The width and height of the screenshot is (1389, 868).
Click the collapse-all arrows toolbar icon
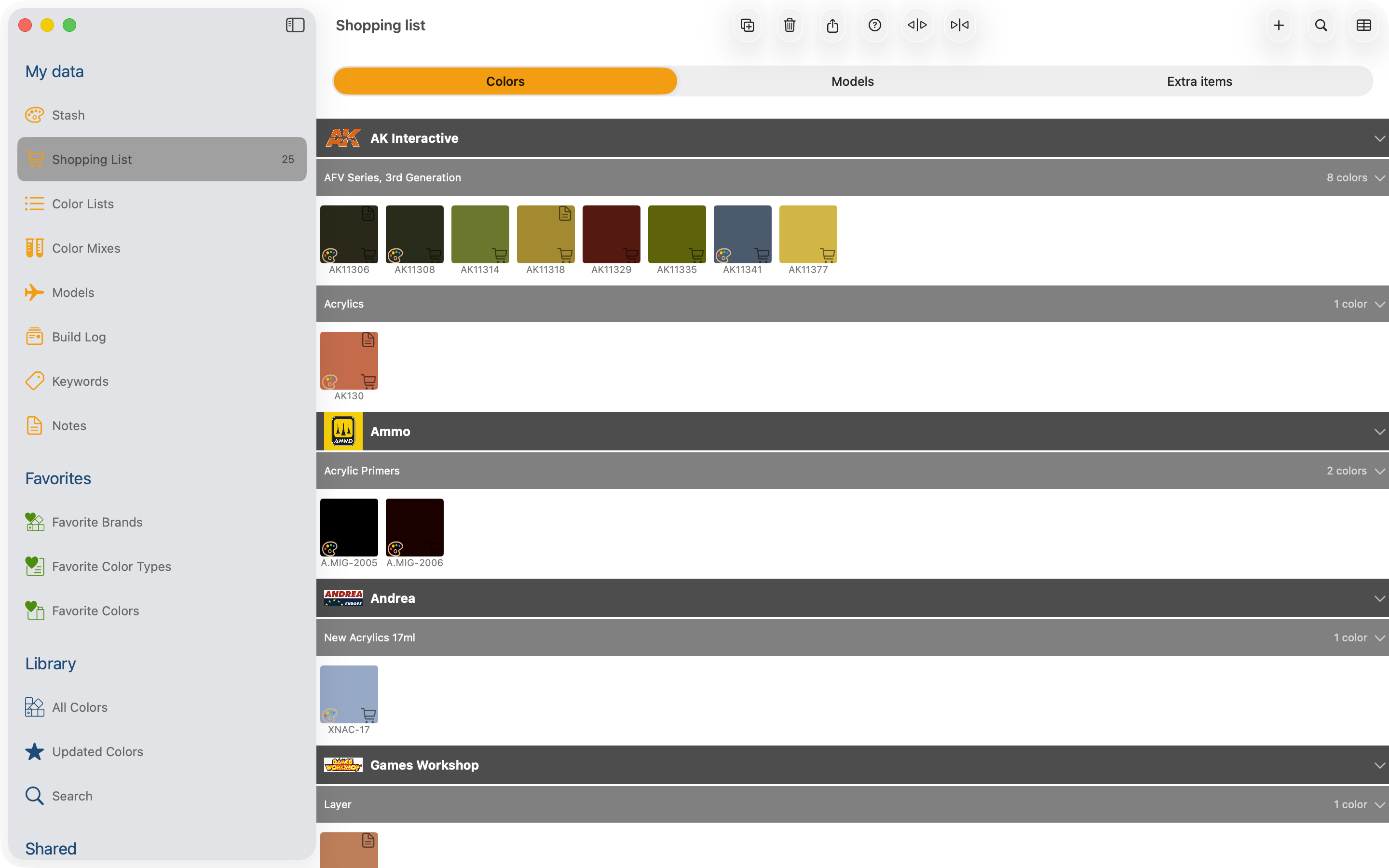(x=960, y=25)
